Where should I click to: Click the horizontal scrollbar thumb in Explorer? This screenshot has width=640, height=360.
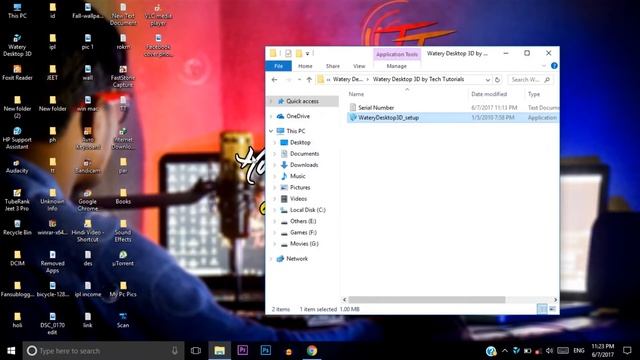[x=427, y=300]
